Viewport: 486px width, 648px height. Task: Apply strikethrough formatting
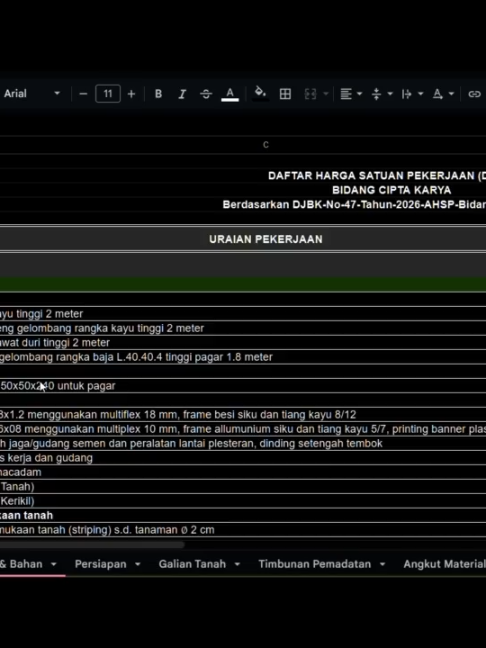pyautogui.click(x=206, y=94)
